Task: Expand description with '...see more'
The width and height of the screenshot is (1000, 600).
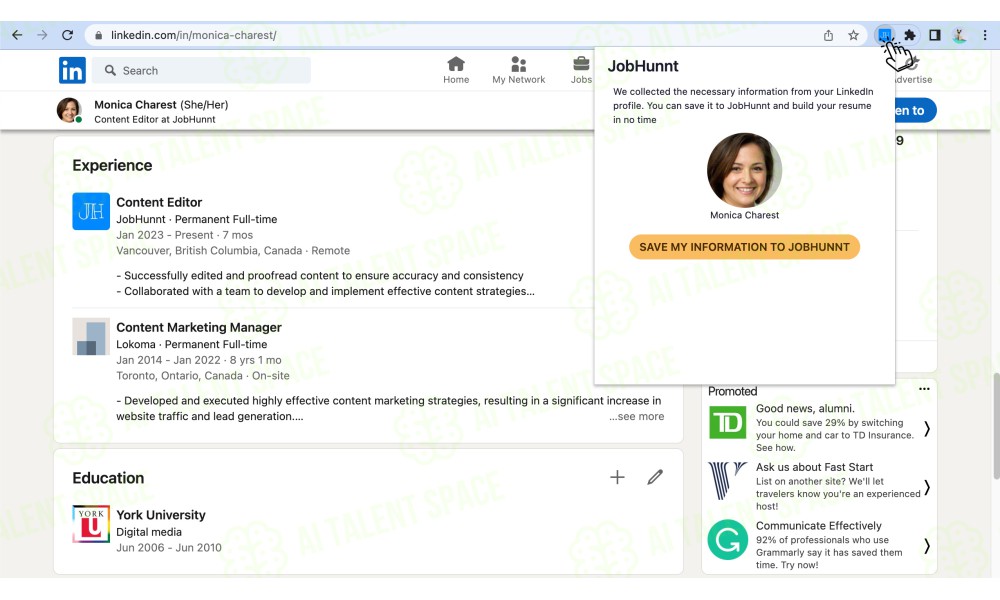Action: pos(636,416)
